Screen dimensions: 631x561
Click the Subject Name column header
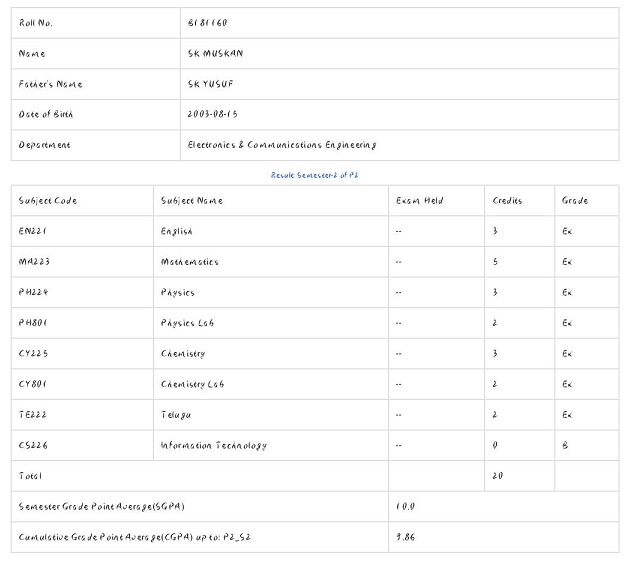[192, 201]
